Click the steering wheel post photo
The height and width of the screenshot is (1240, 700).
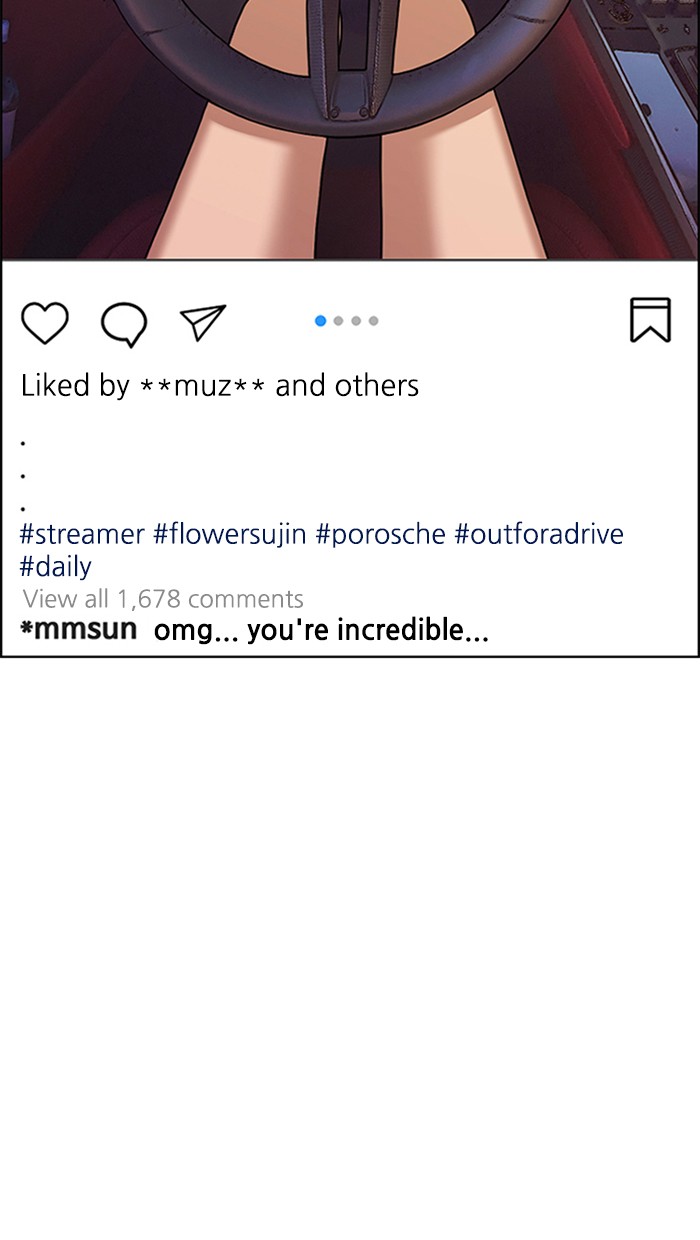click(x=350, y=130)
